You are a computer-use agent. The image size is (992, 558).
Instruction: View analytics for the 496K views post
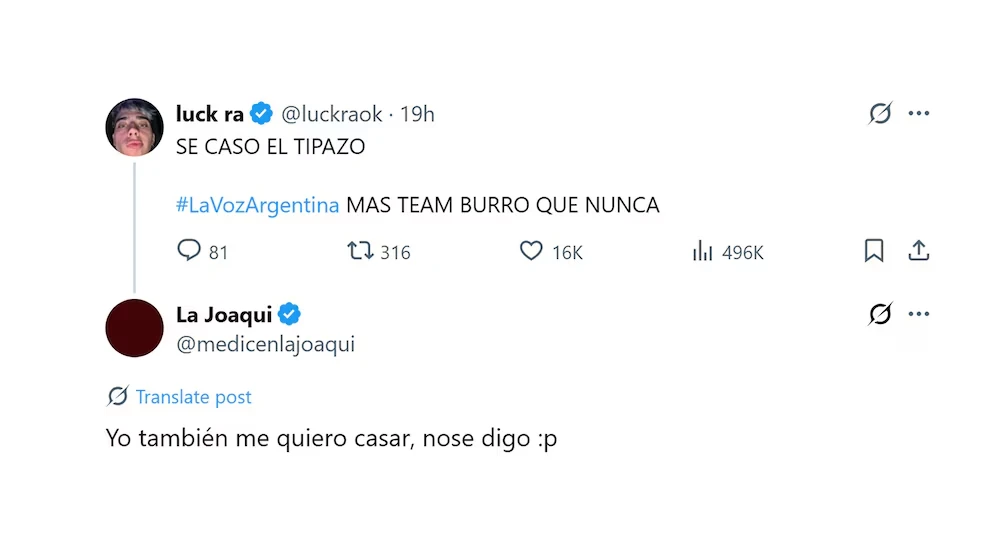[703, 251]
